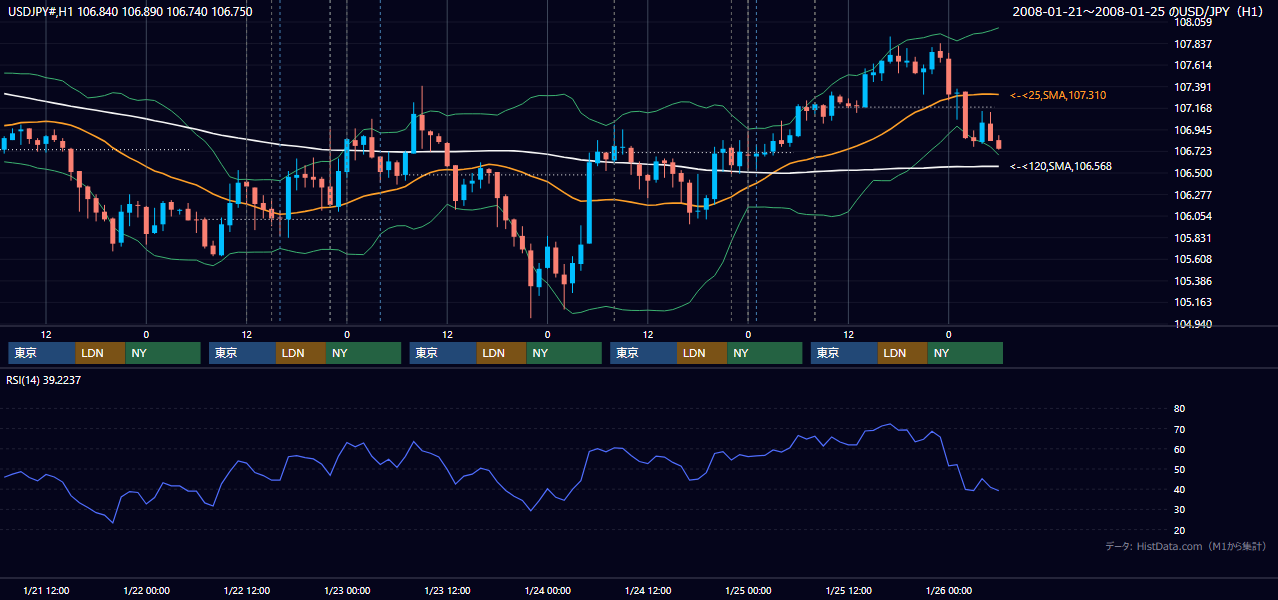Click the 107.837 price axis label
Viewport: 1278px width, 600px height.
click(x=1193, y=44)
